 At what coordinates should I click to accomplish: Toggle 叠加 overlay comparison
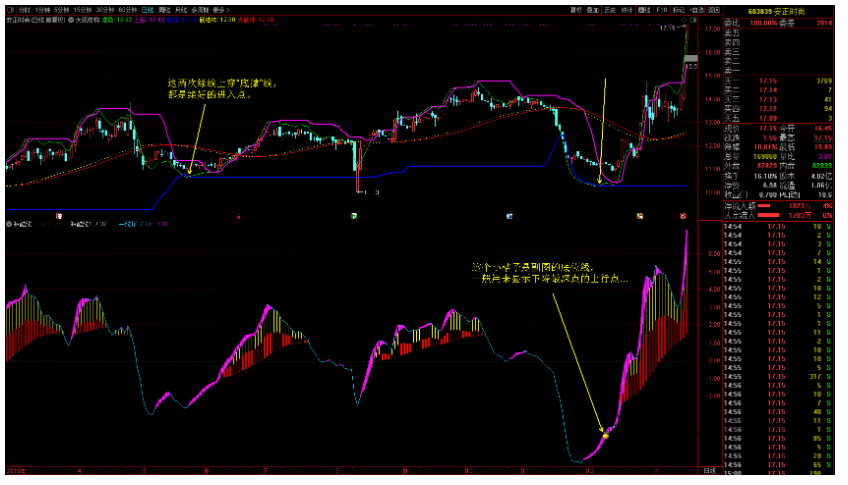pos(593,8)
